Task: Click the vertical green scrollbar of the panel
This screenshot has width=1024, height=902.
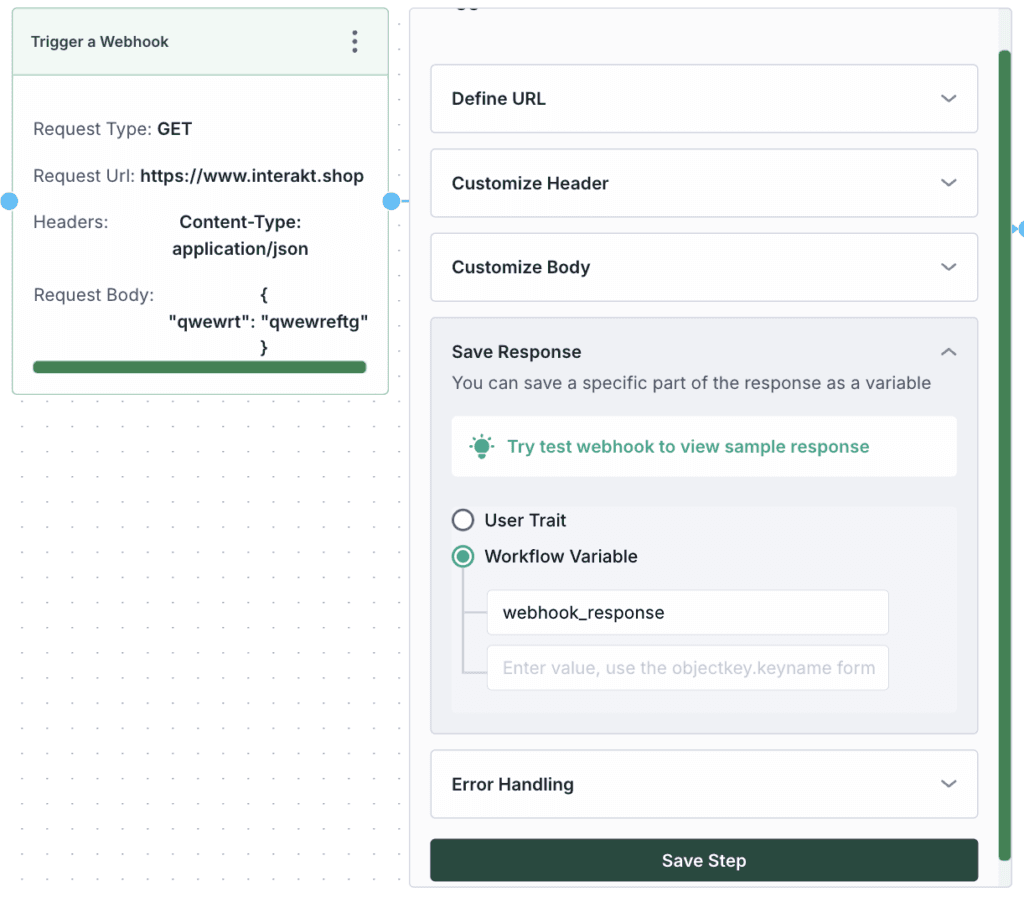Action: point(1004,450)
